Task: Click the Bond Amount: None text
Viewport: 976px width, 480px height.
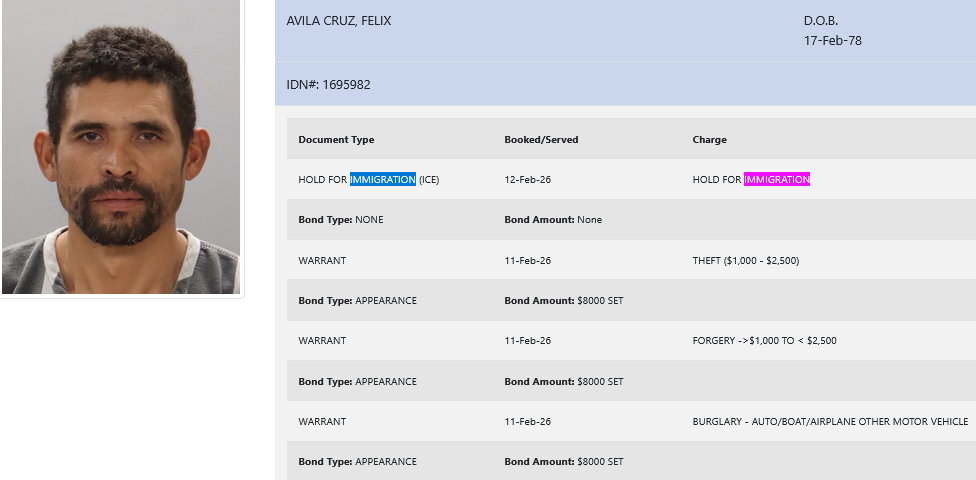Action: 553,220
